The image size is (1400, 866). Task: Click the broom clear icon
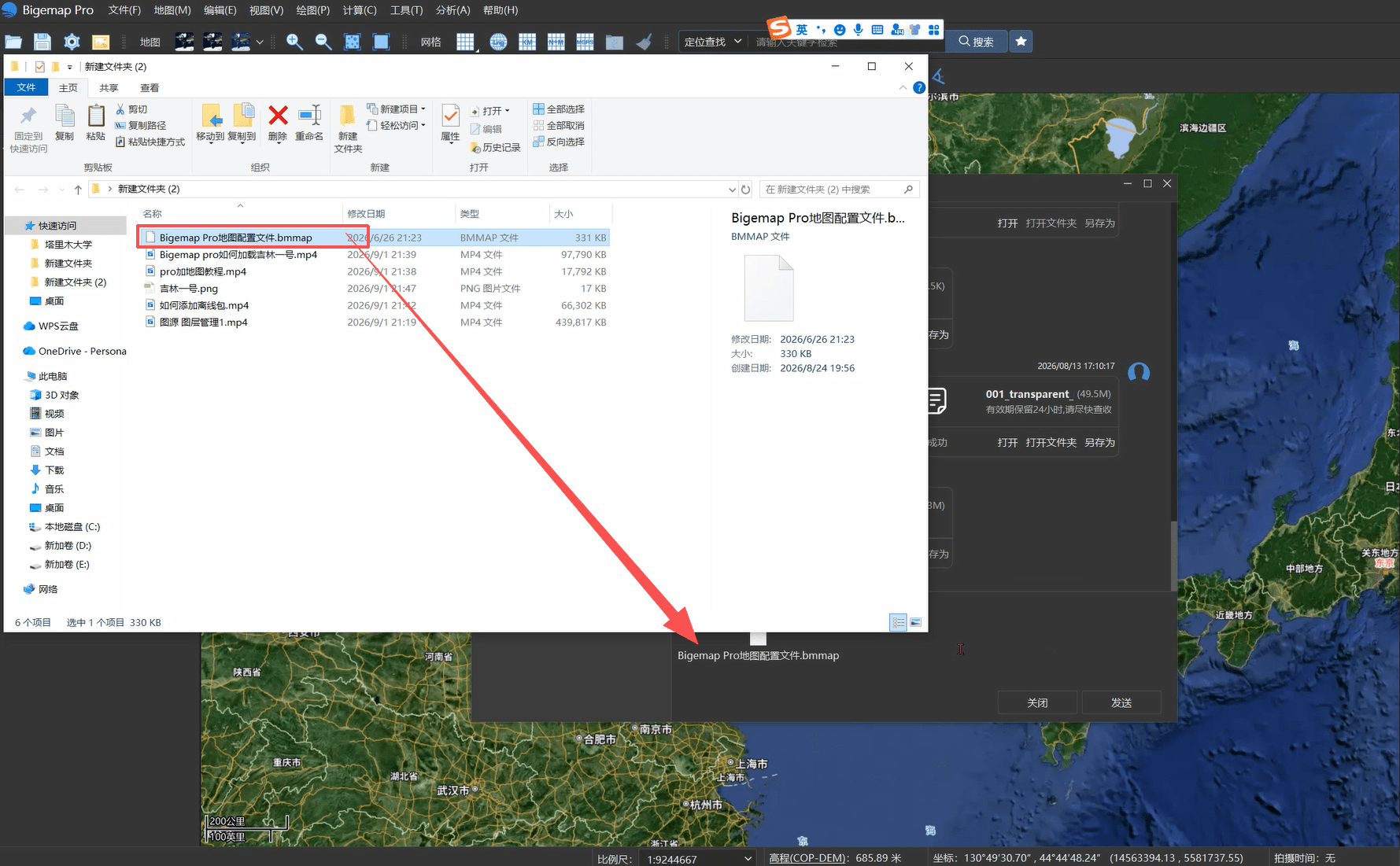[x=644, y=42]
